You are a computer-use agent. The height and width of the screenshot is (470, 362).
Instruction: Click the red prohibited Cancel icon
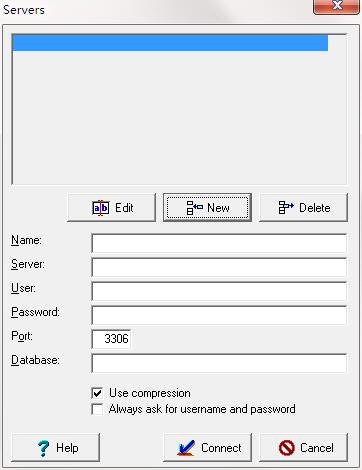click(x=287, y=448)
